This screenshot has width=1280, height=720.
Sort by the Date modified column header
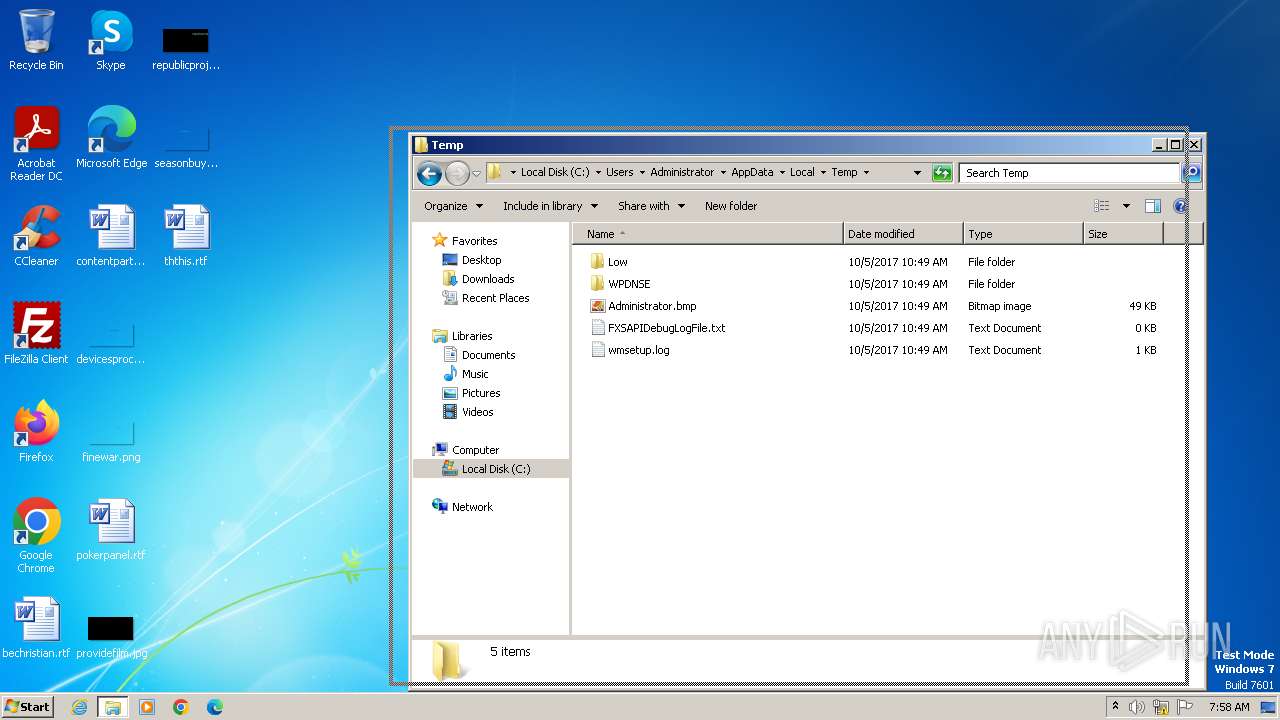(x=903, y=234)
